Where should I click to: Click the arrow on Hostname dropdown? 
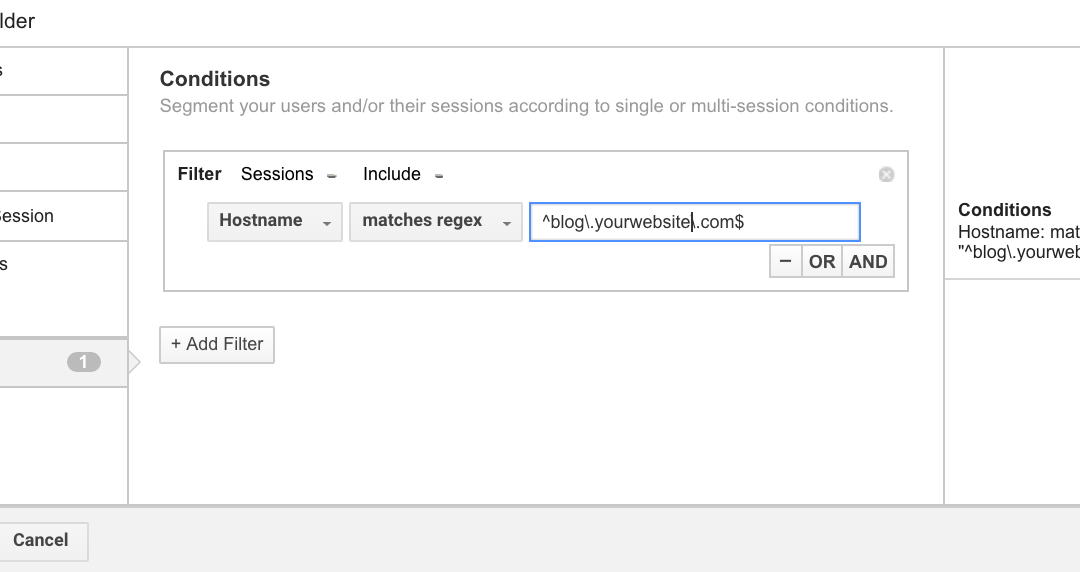[327, 223]
